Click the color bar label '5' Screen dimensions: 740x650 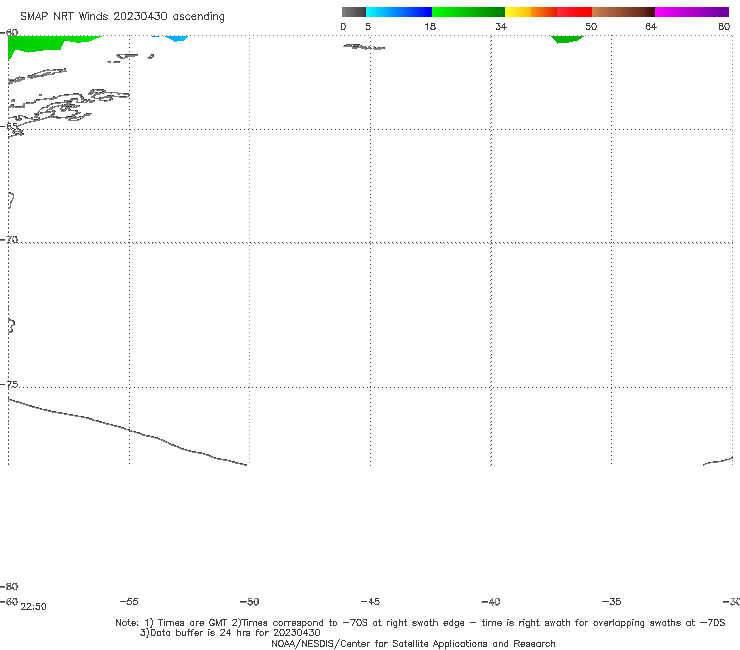point(368,26)
